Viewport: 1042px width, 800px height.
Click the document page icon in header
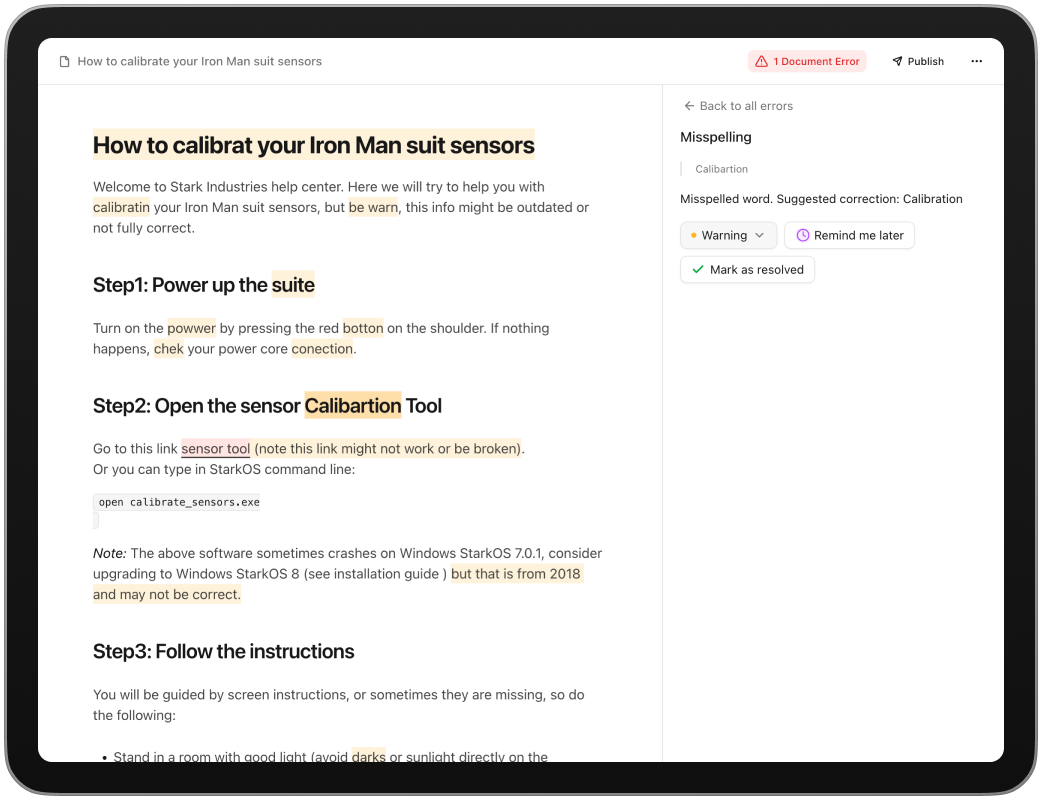pyautogui.click(x=64, y=61)
